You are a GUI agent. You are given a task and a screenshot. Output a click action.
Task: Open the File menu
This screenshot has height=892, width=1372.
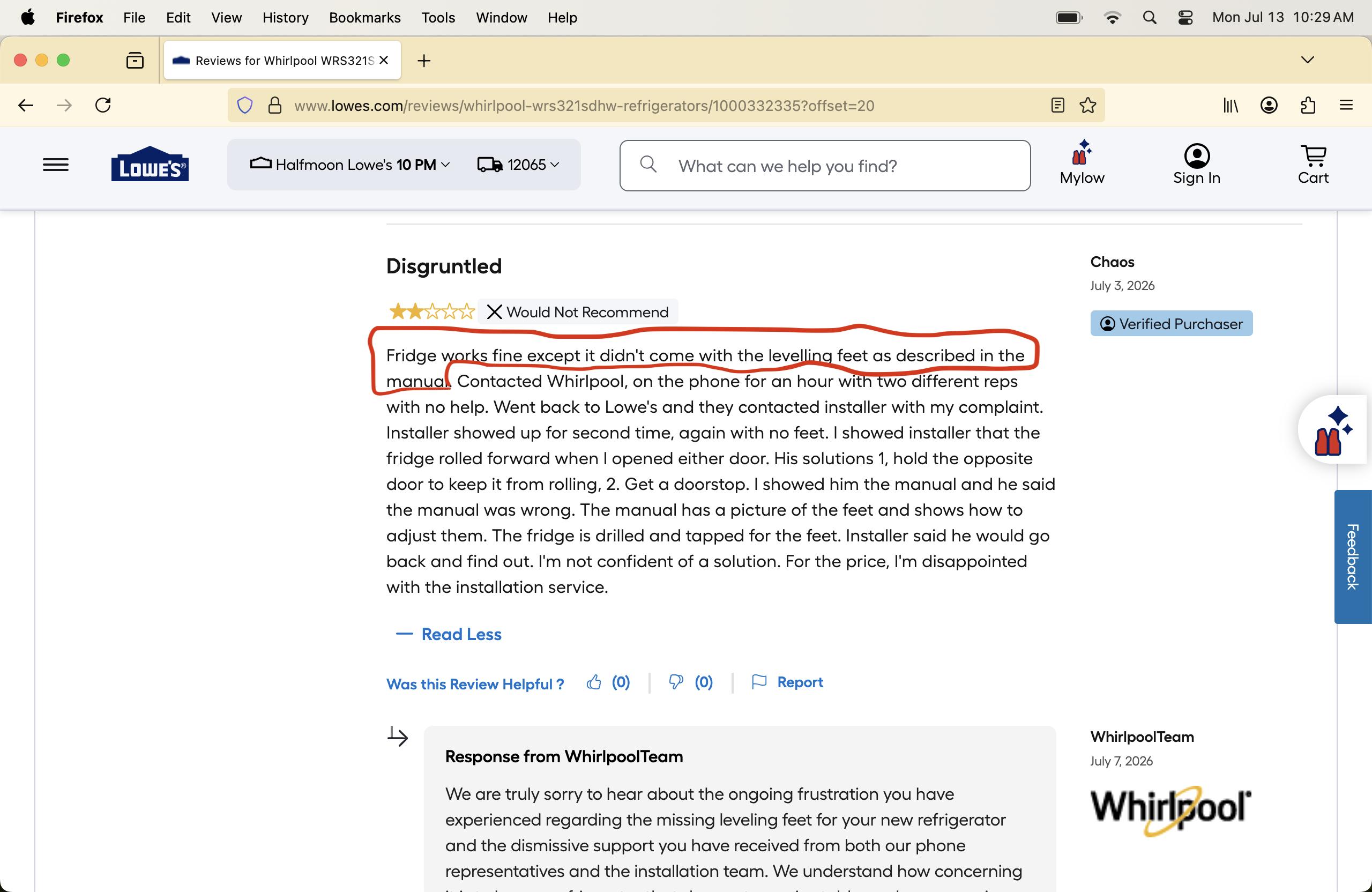(x=134, y=18)
